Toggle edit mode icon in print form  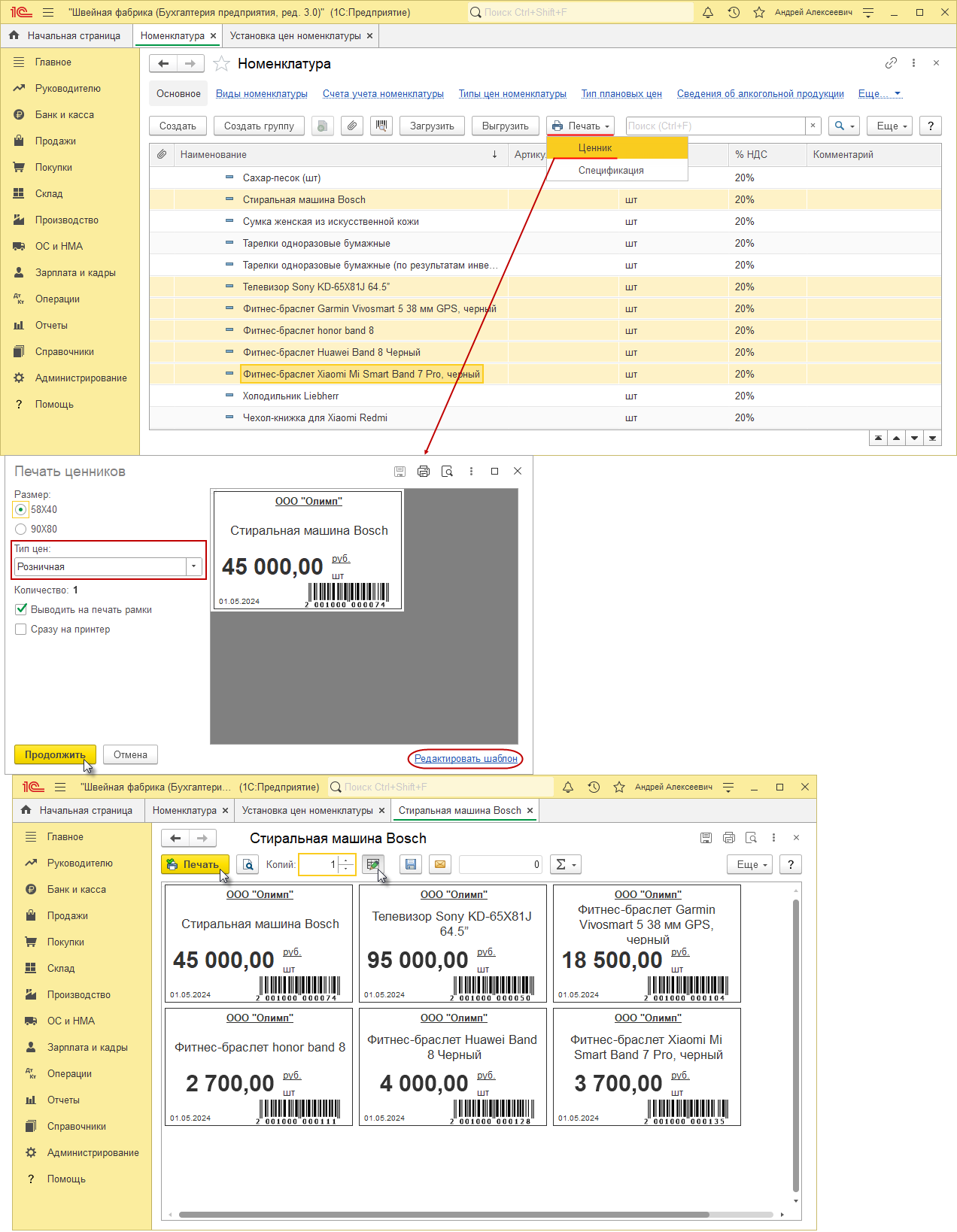pyautogui.click(x=373, y=864)
